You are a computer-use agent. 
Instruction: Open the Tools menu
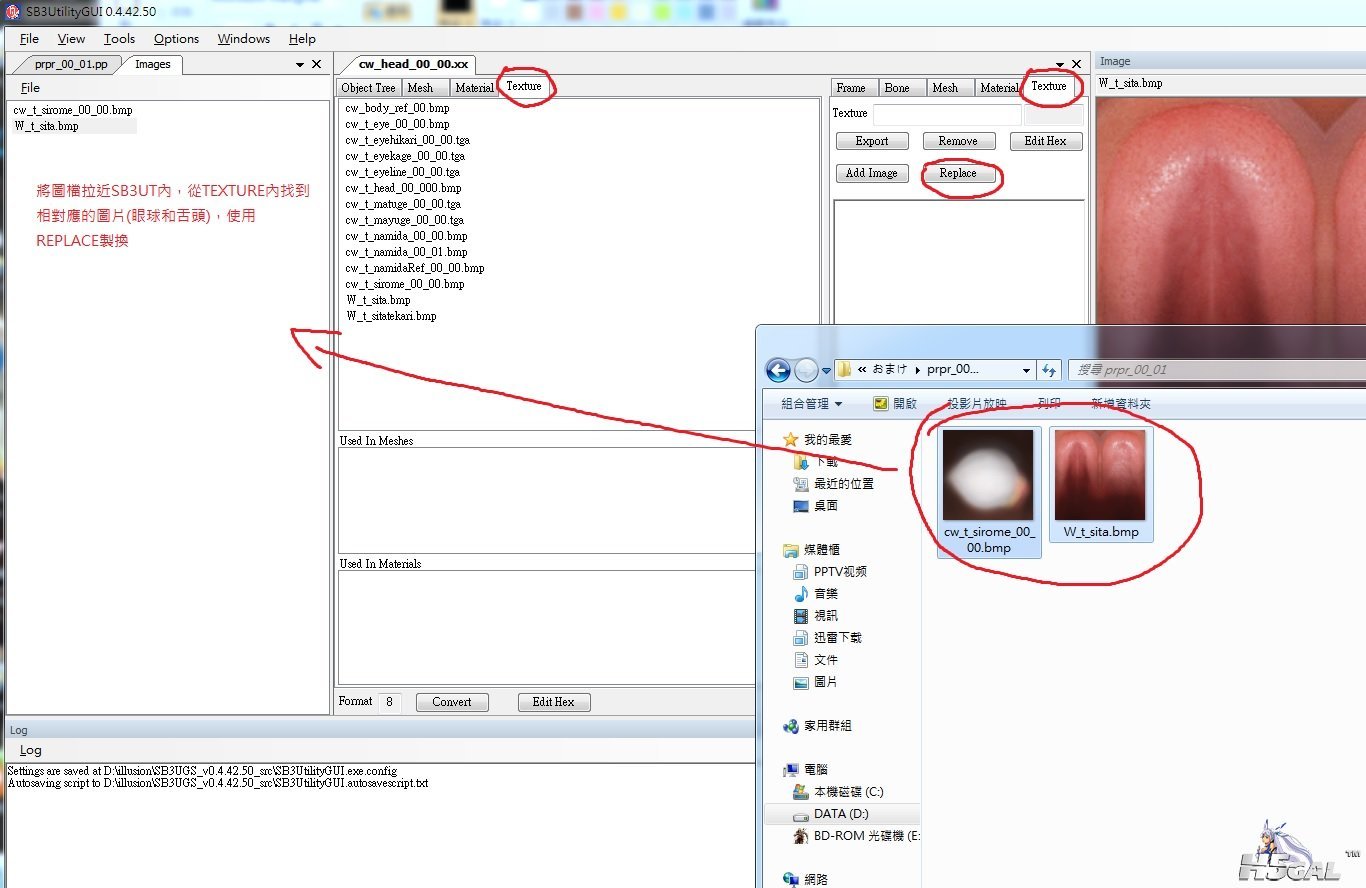(x=119, y=39)
